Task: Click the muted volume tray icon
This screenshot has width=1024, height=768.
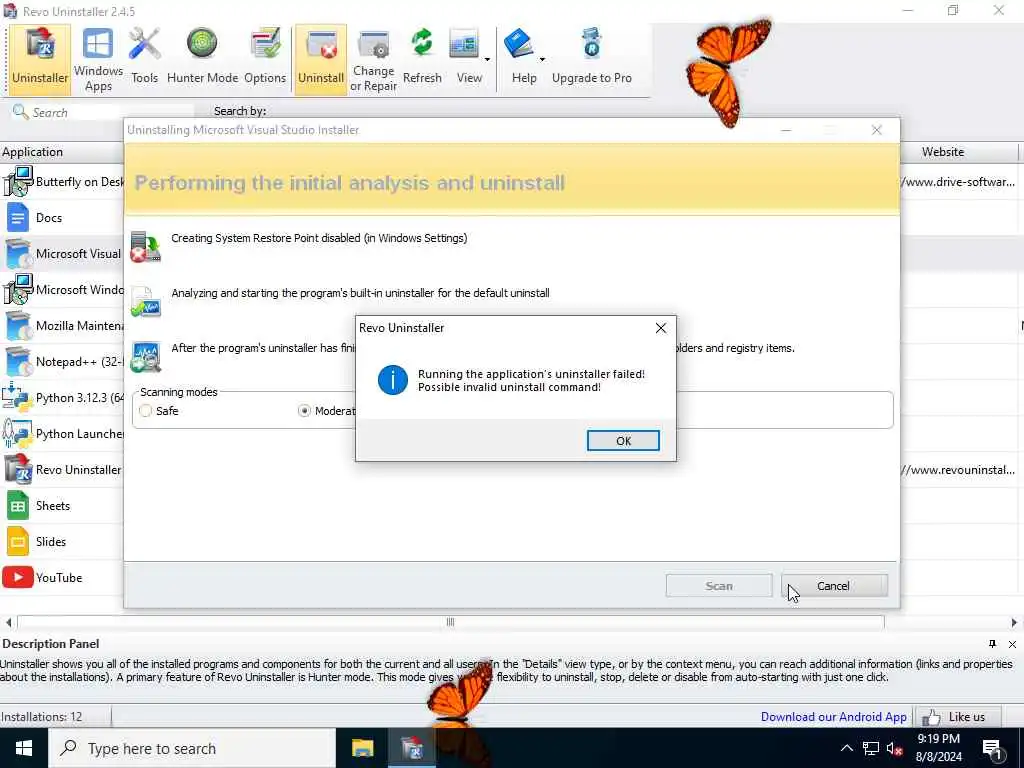Action: [x=895, y=748]
